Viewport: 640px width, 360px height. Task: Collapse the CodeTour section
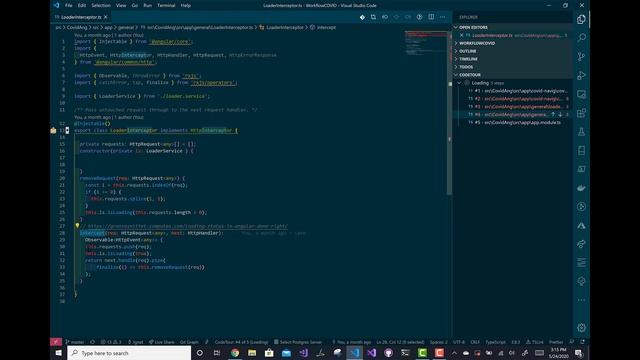point(512,75)
